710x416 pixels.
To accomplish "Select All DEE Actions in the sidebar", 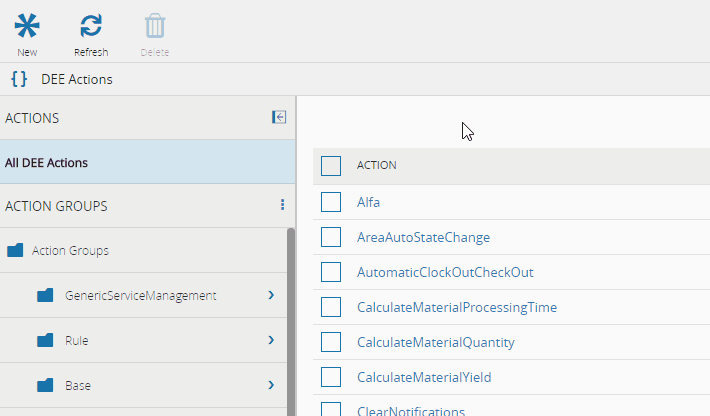I will tap(148, 162).
